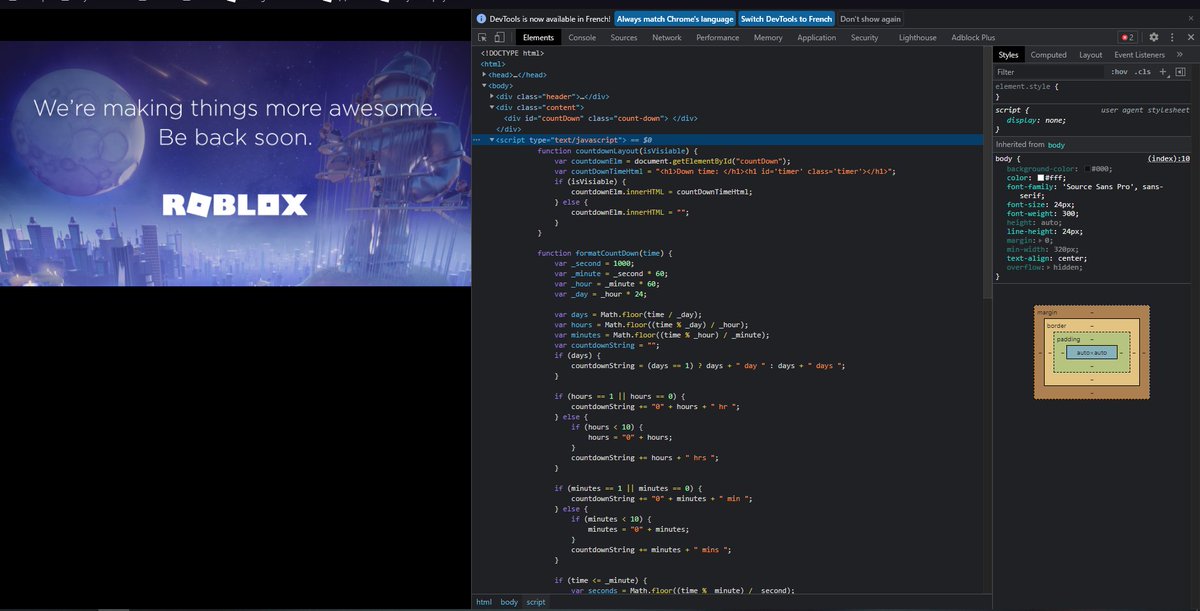
Task: Open the Memory tab
Action: tap(768, 37)
